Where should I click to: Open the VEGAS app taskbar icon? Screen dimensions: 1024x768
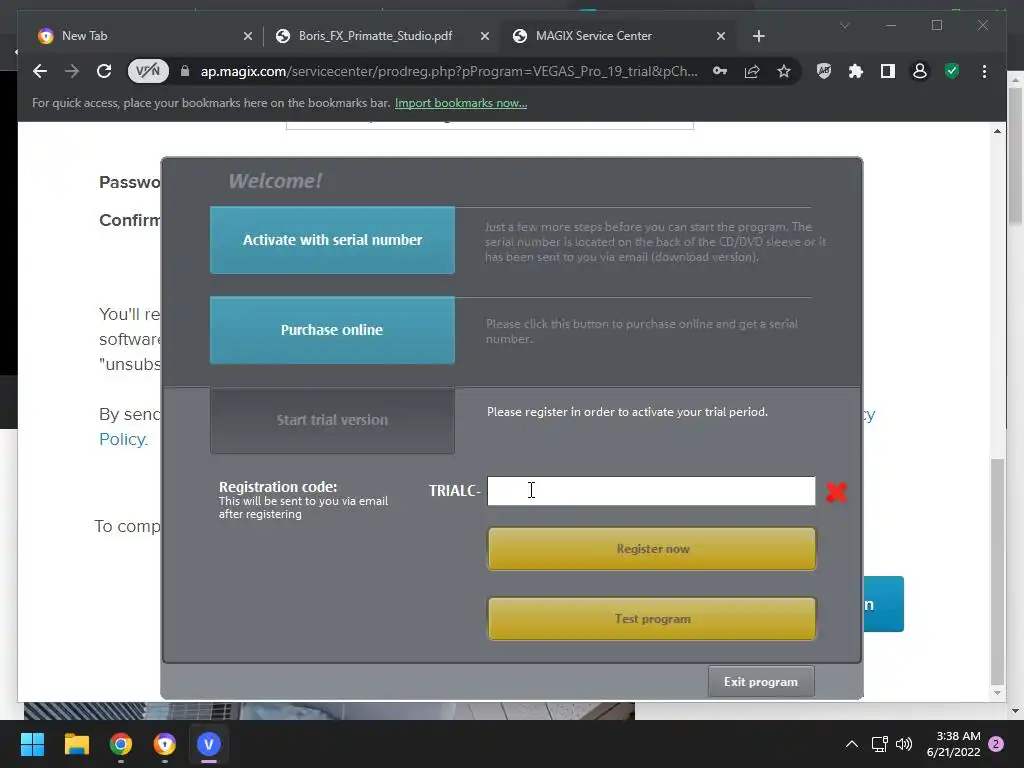pos(209,744)
